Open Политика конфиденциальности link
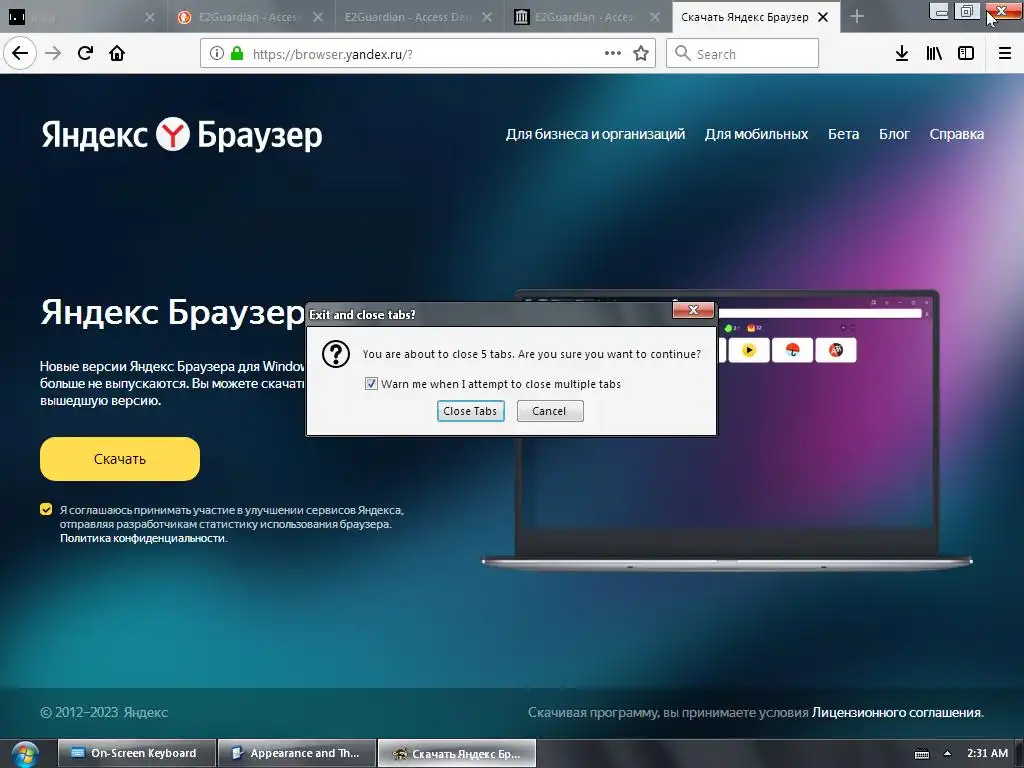 click(x=143, y=538)
